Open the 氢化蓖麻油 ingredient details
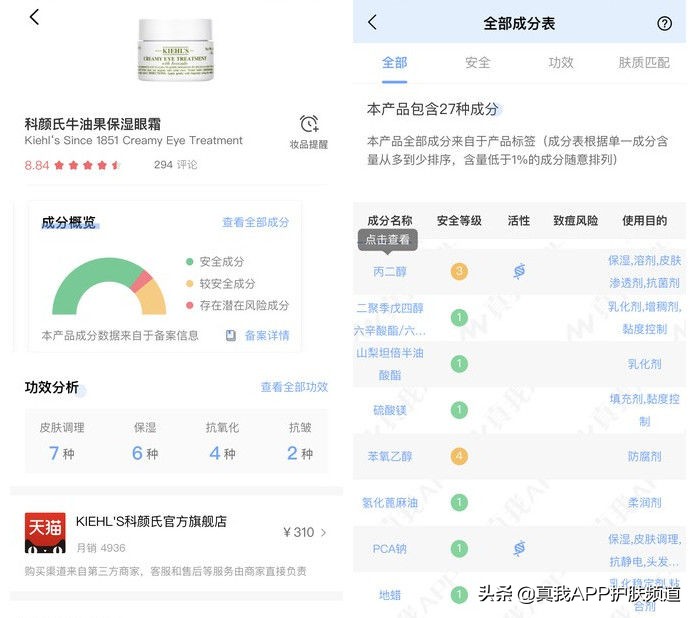Screen dimensions: 696x618 coord(390,503)
